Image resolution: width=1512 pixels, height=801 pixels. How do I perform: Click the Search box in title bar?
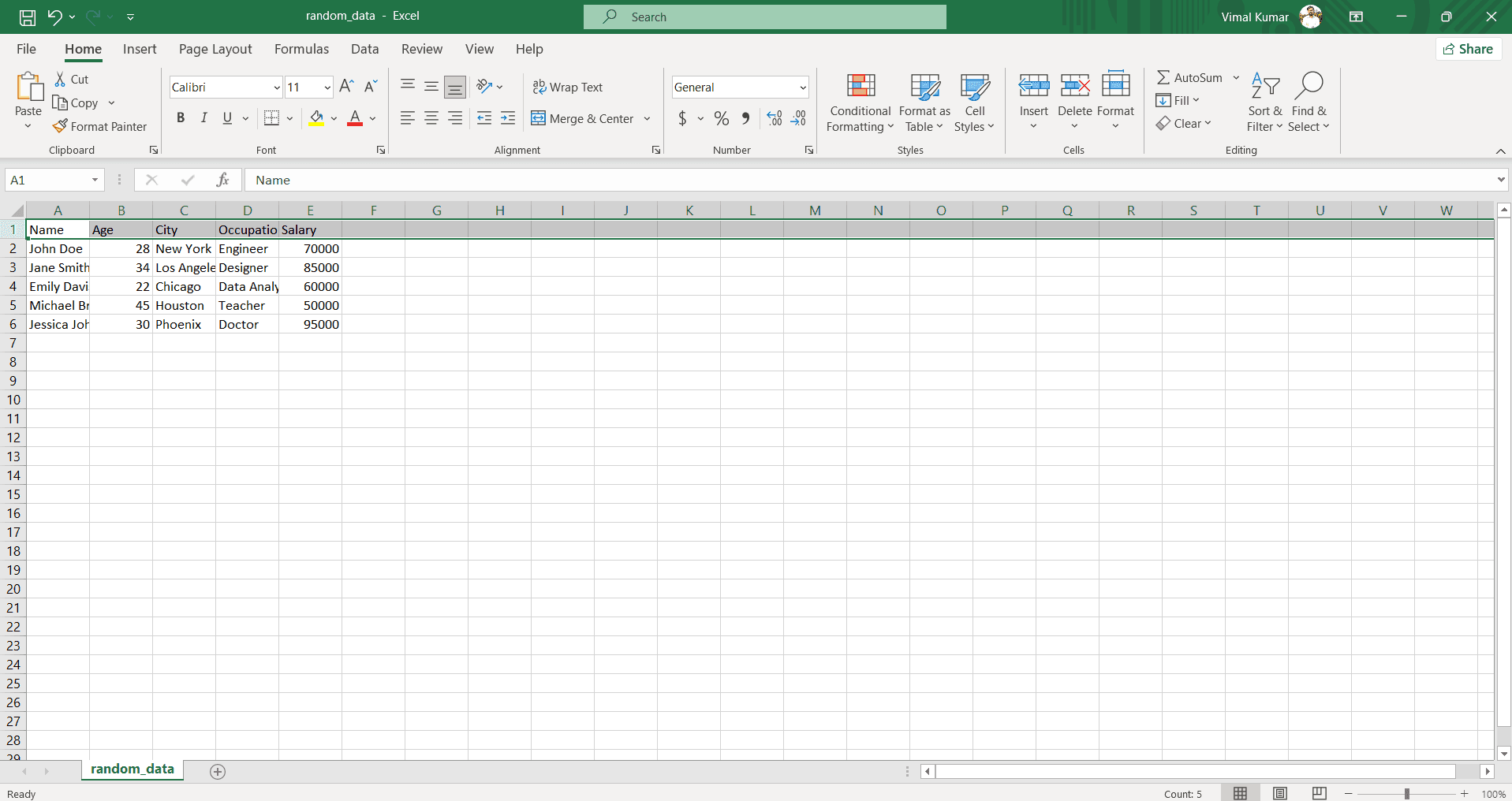click(x=764, y=17)
